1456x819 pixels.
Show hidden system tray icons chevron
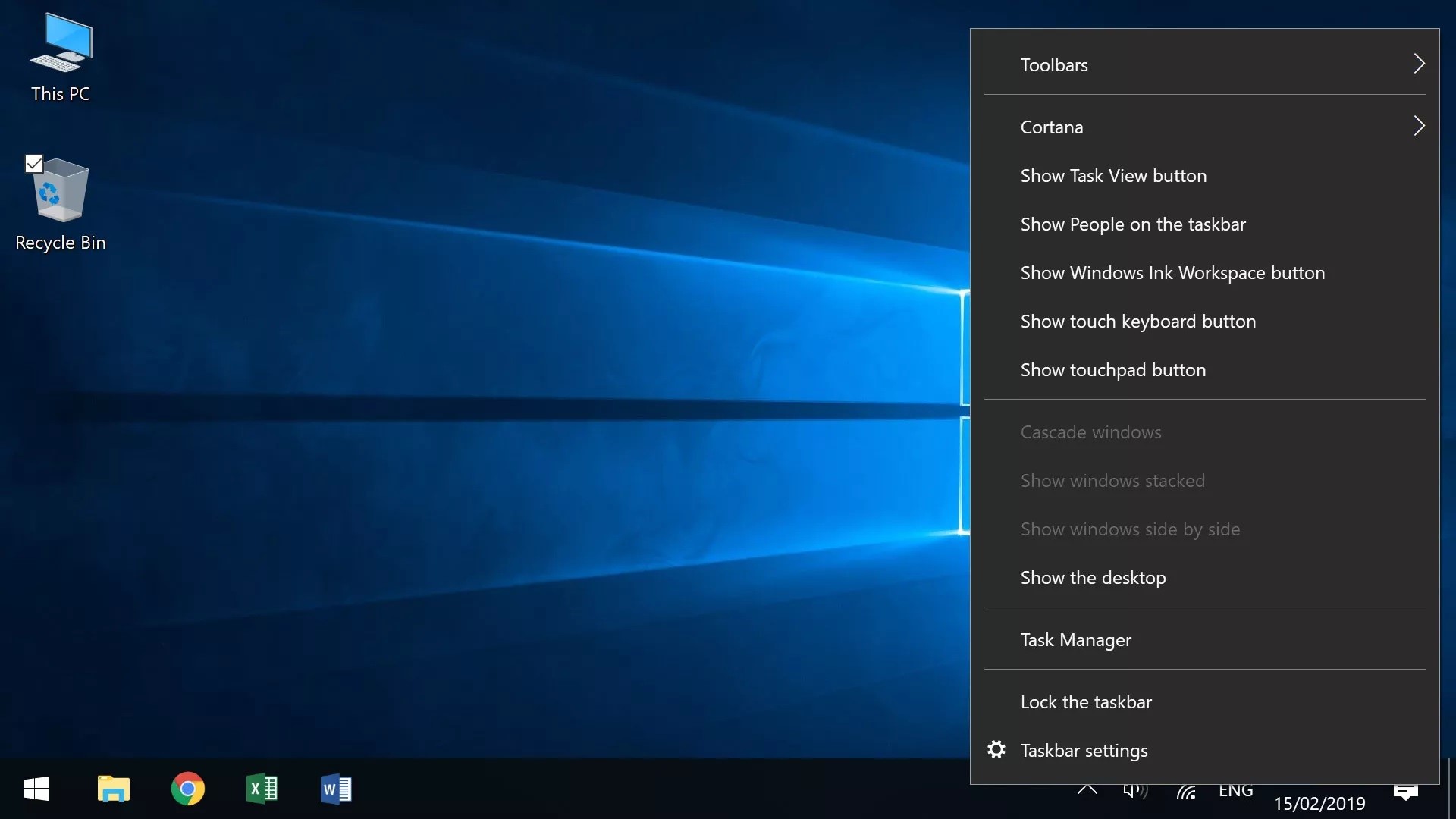1087,790
